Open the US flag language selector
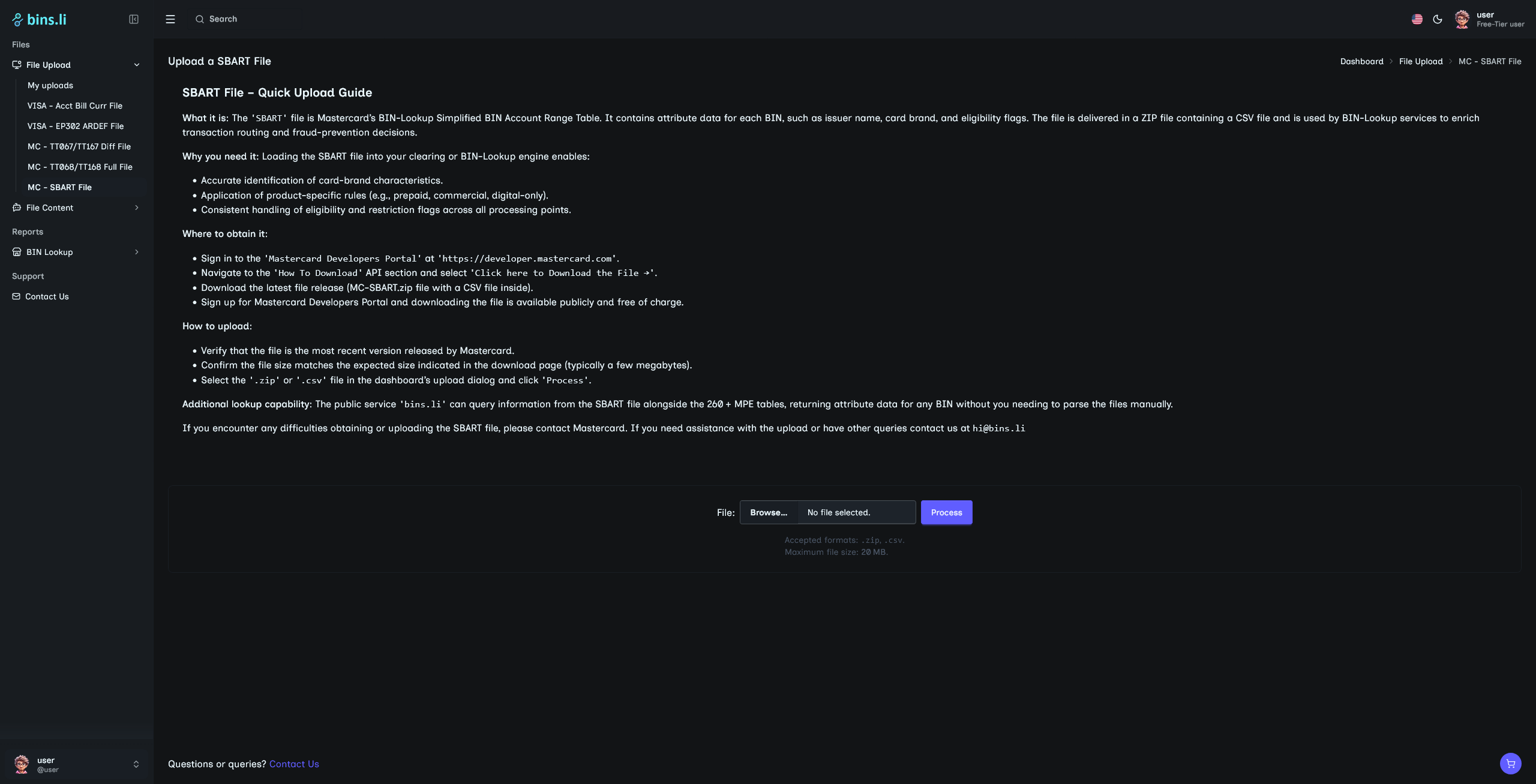1536x784 pixels. (x=1417, y=19)
